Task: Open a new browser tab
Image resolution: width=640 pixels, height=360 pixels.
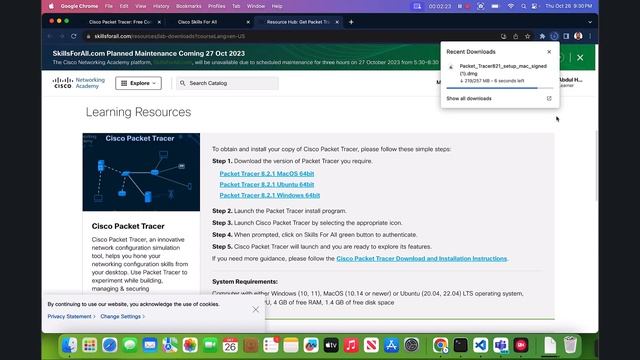Action: click(351, 22)
